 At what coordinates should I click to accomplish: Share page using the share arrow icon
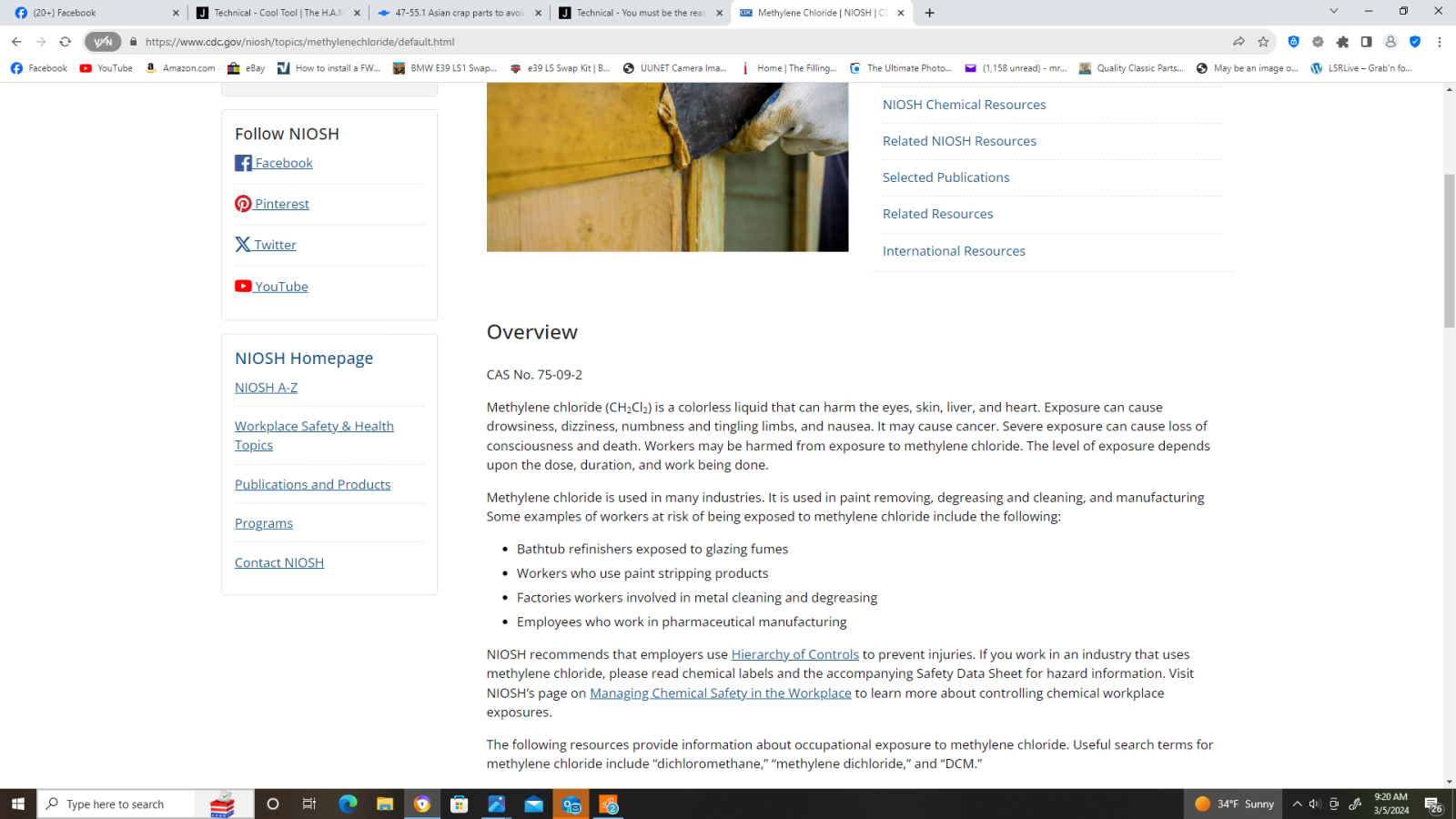[1239, 42]
